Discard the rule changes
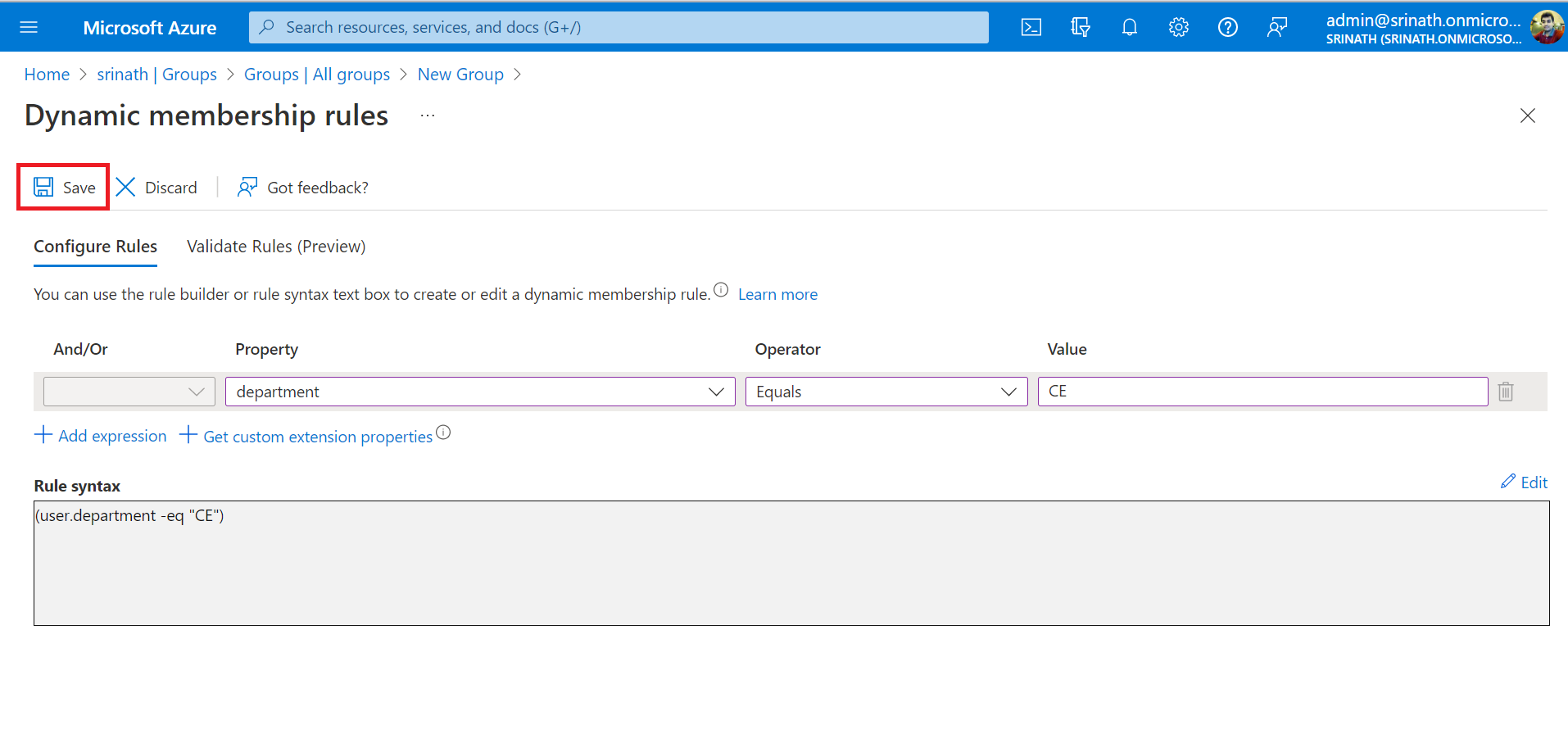 (156, 188)
